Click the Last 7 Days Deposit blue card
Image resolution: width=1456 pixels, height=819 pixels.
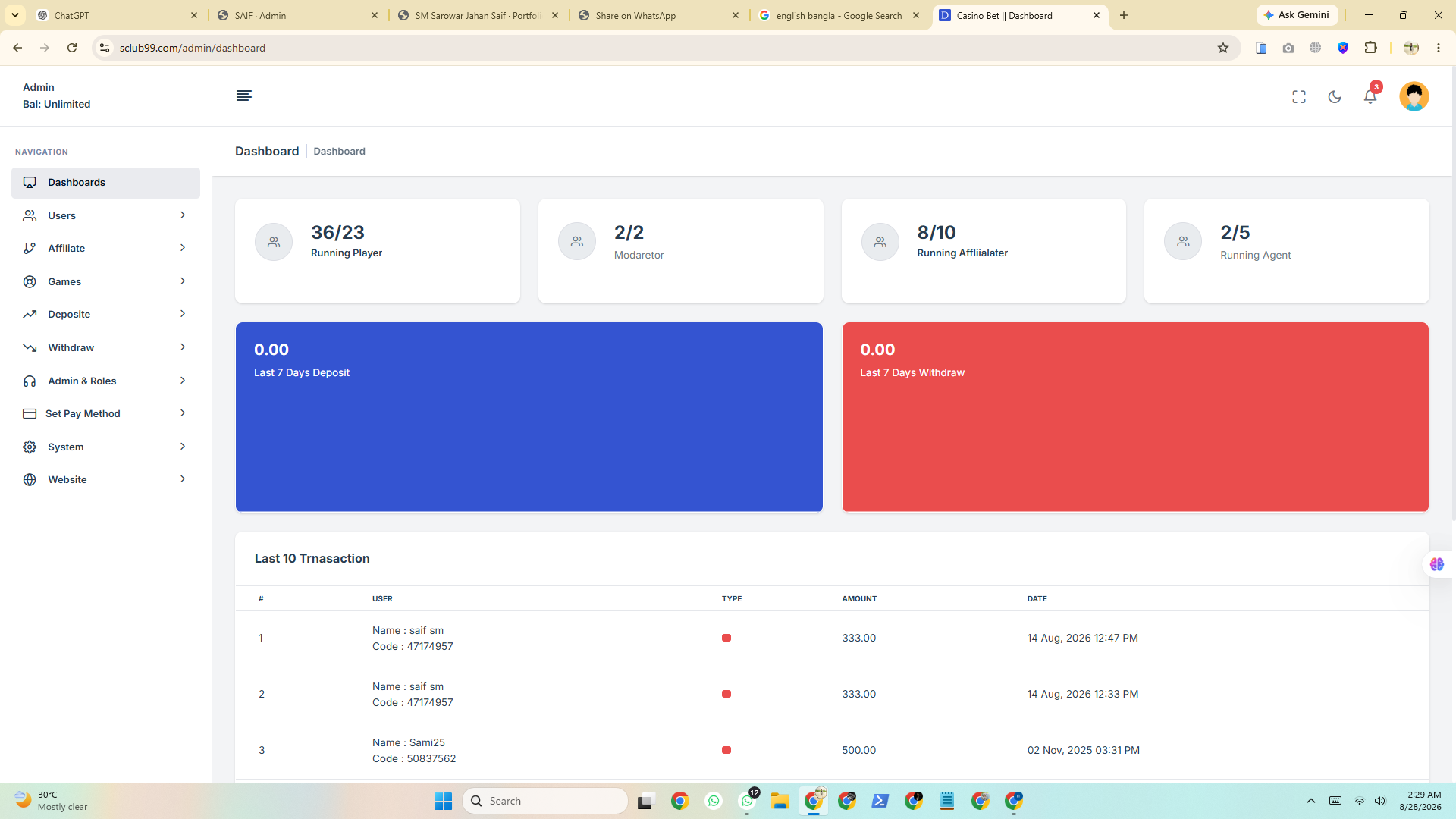point(529,417)
